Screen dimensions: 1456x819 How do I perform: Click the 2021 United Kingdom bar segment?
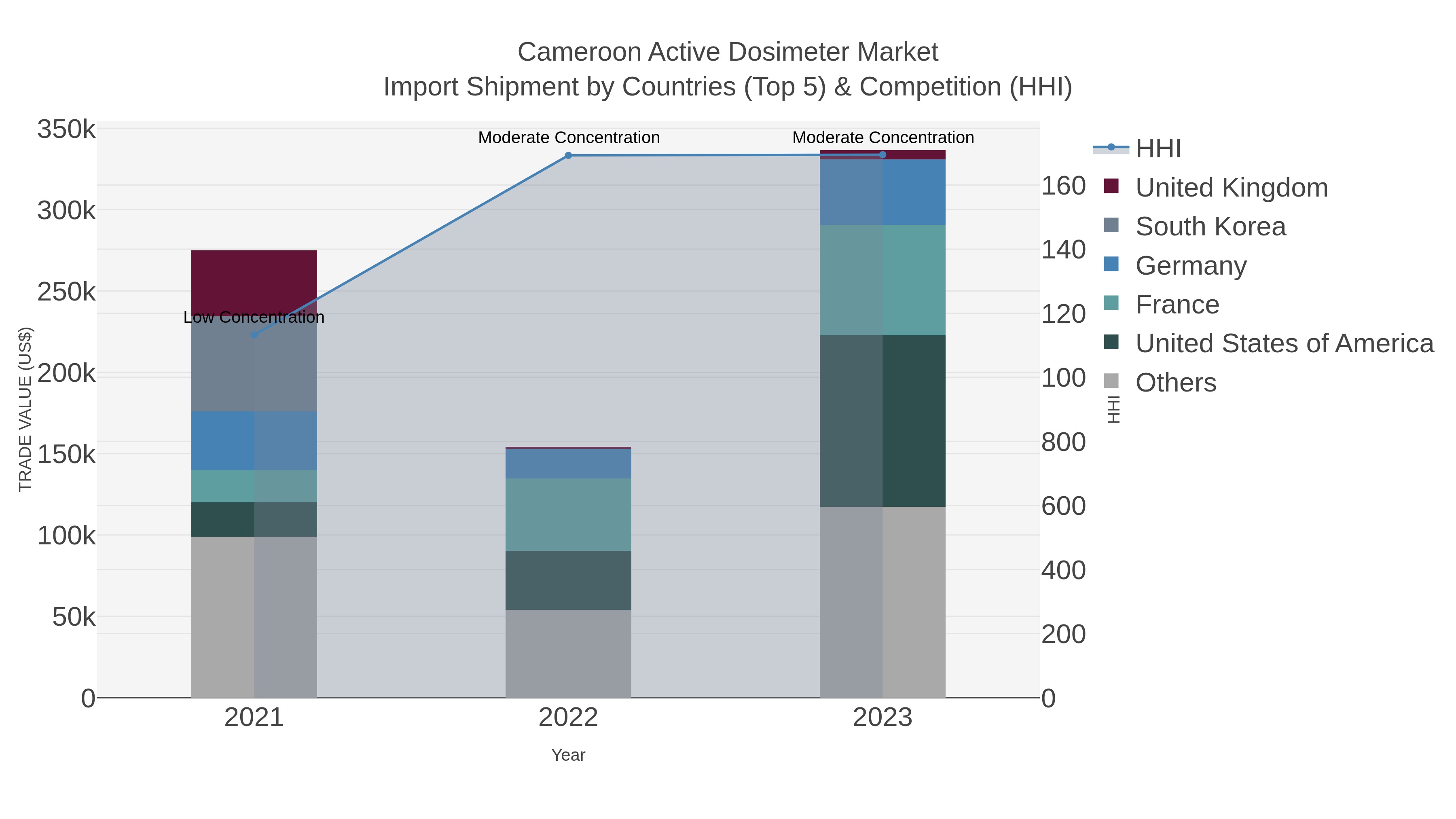pos(254,283)
